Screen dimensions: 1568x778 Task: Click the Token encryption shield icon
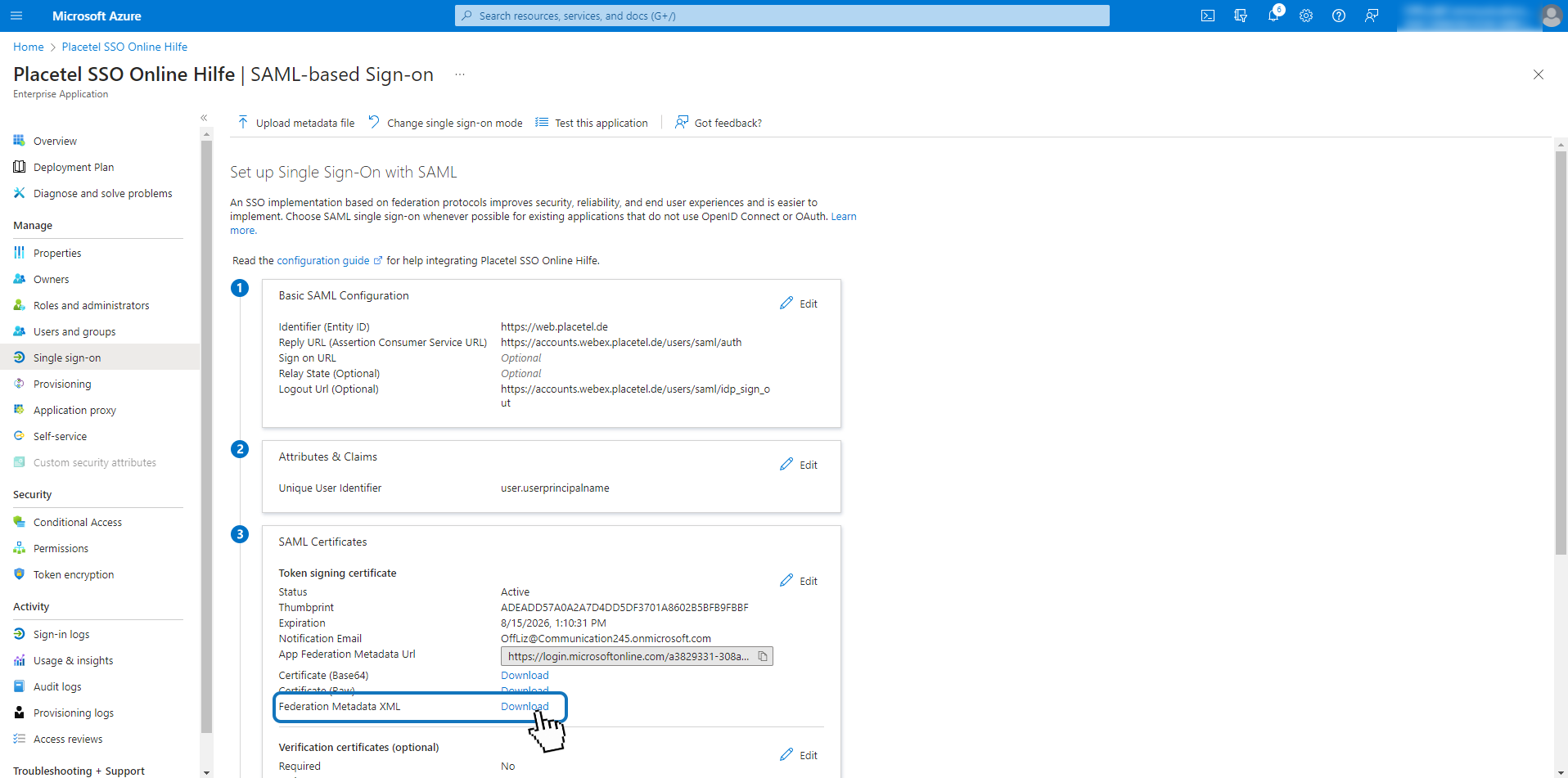[19, 573]
